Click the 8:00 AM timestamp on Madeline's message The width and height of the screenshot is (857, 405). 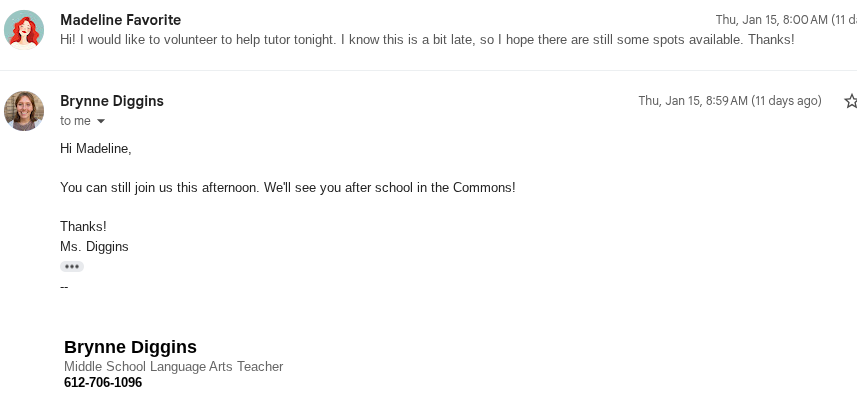pos(771,20)
